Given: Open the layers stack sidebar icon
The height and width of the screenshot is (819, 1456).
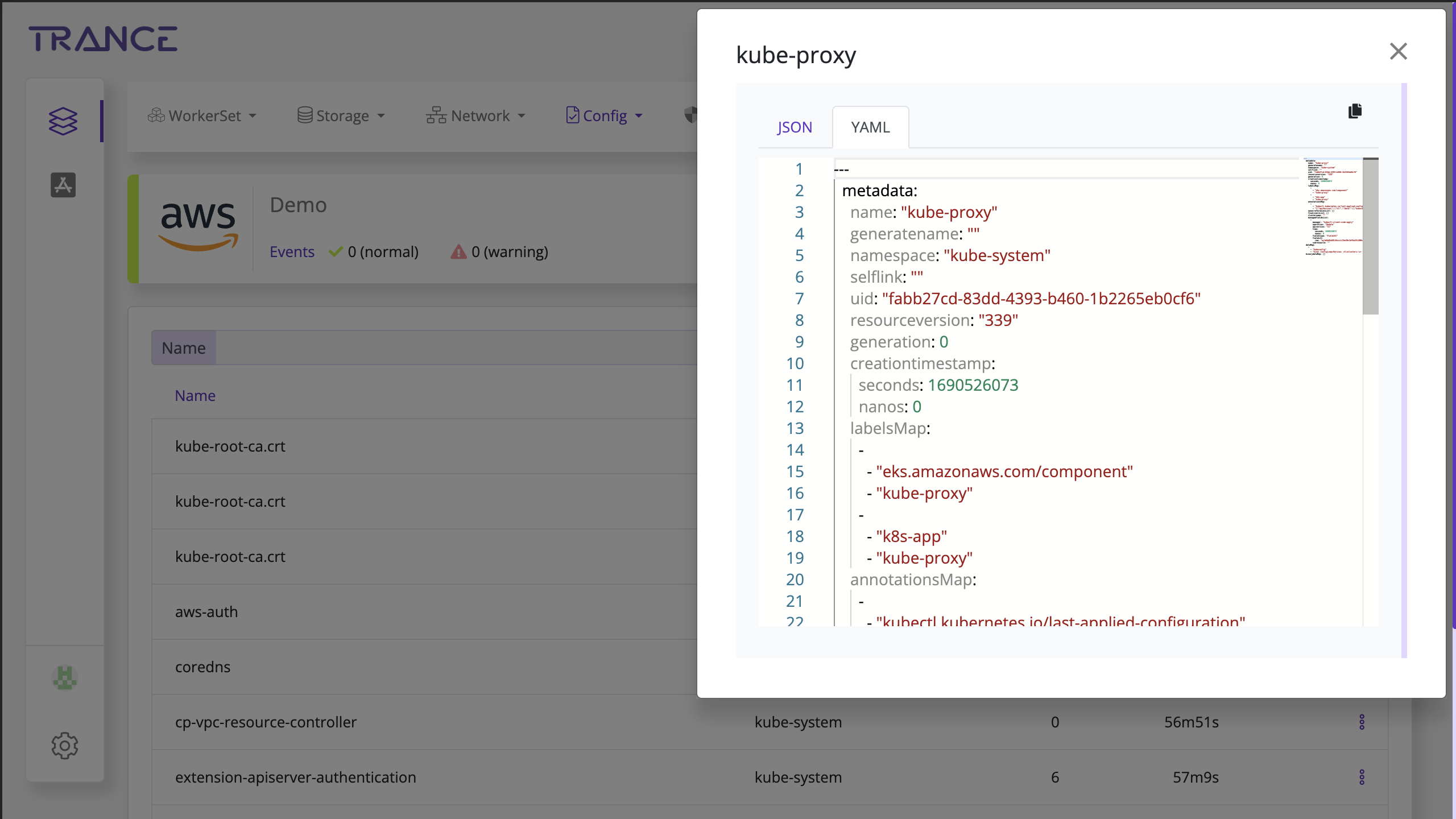Looking at the screenshot, I should (63, 121).
